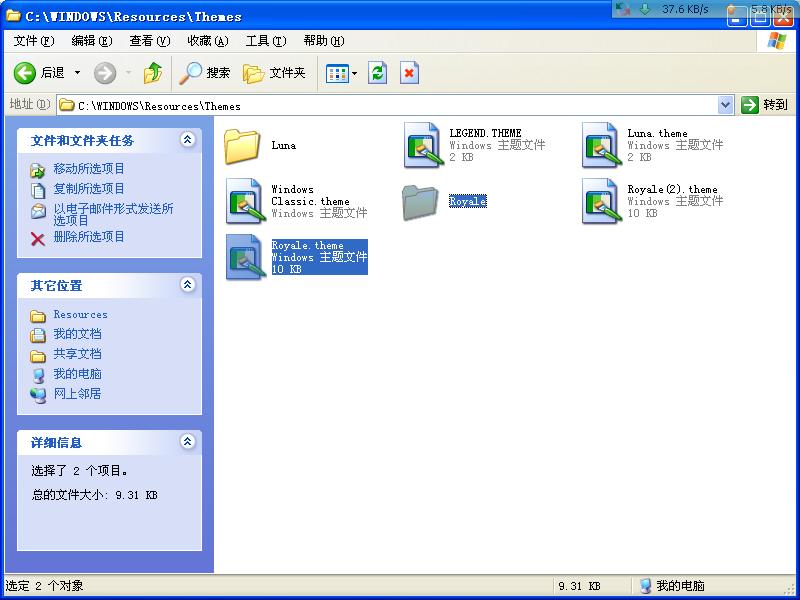
Task: Click the highlighted Royale.theme file name
Action: (307, 245)
